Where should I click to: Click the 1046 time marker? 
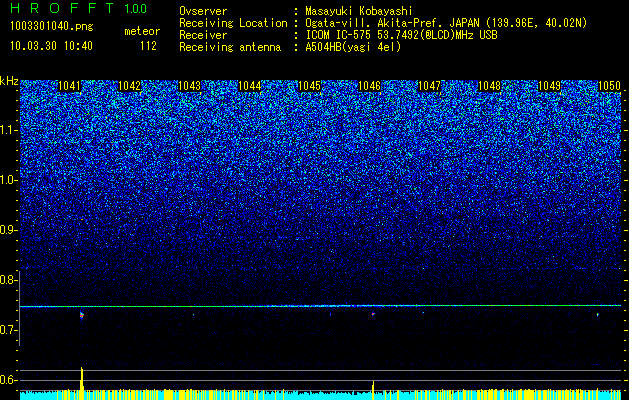coord(369,86)
